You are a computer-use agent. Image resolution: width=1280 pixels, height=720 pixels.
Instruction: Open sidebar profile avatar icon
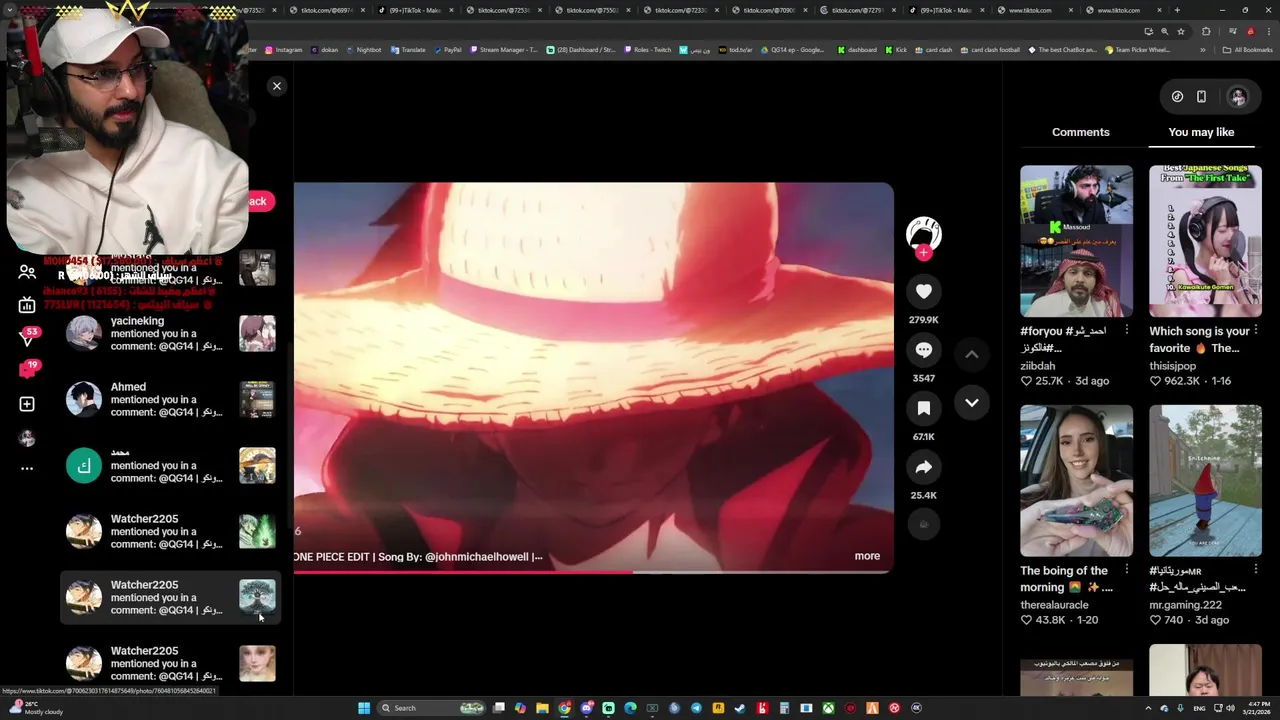point(27,438)
